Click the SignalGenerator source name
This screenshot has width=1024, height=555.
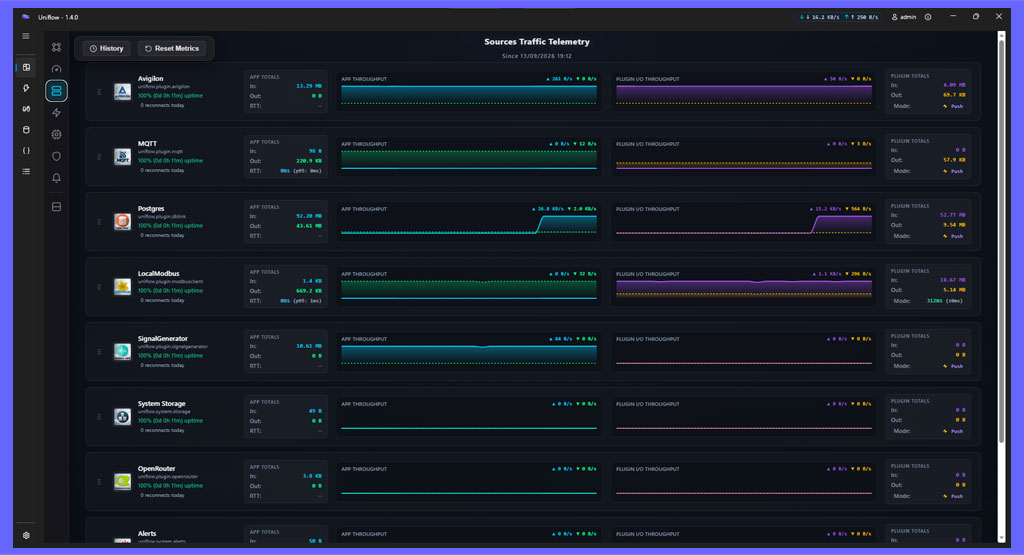(x=163, y=338)
